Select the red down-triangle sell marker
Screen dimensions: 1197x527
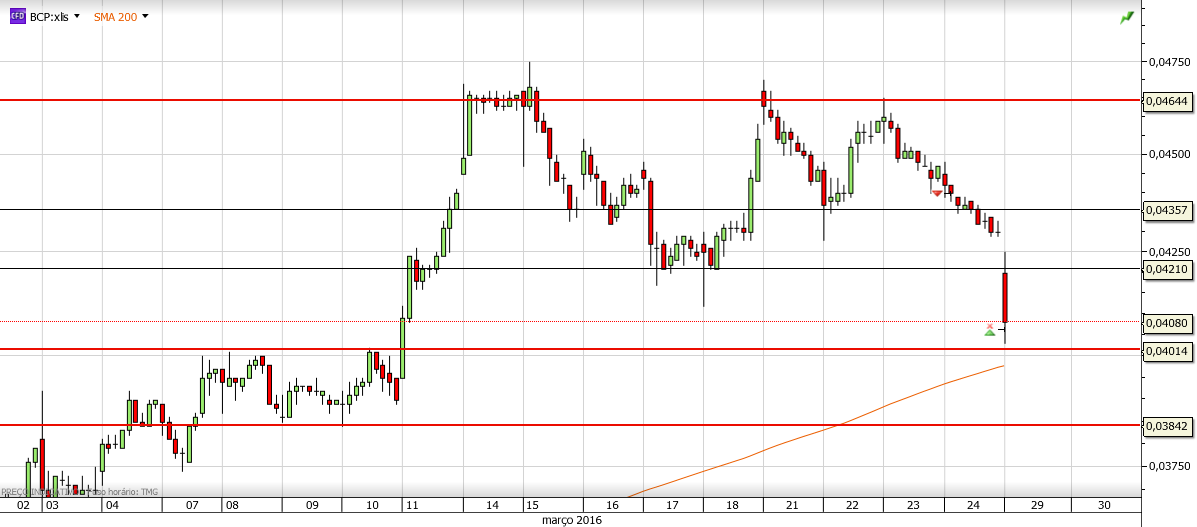pyautogui.click(x=937, y=192)
